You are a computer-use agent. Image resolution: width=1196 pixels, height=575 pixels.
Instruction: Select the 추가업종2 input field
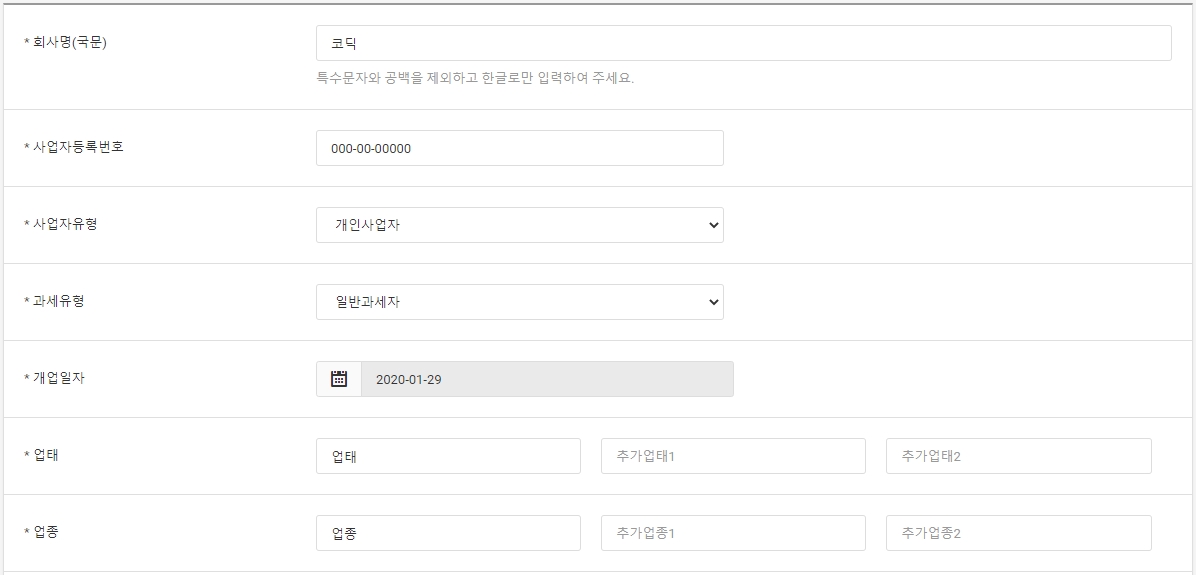pos(1019,533)
